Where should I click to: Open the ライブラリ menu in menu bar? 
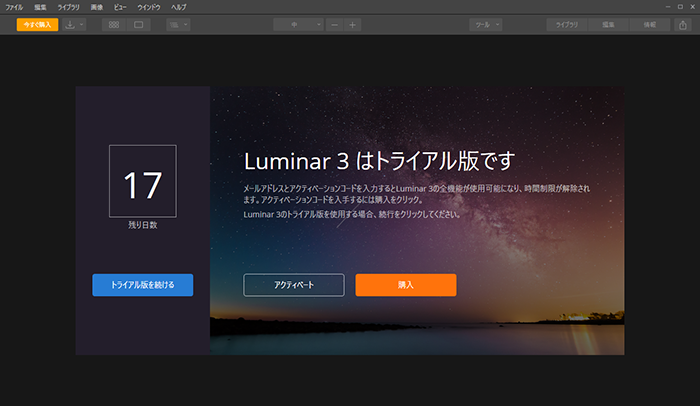68,7
